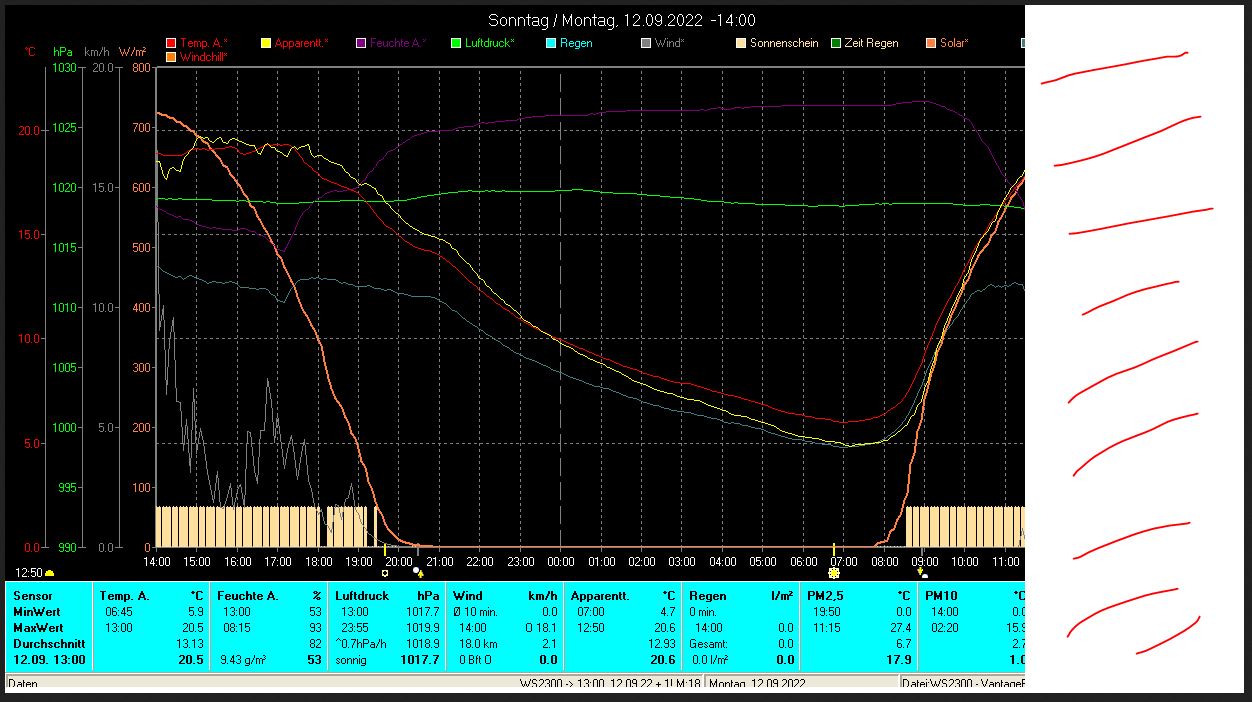Toggle the gray Wind legend entry

coord(646,43)
